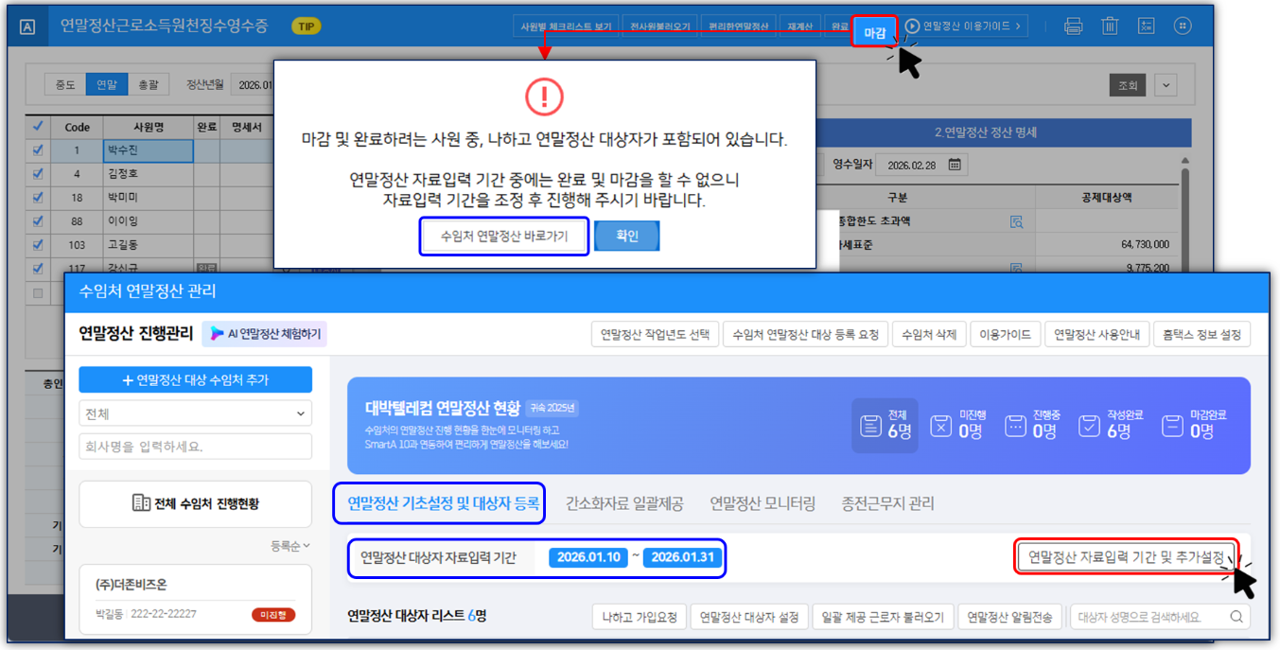Click AI 연말정산 체험하기 button
Screen dimensions: 1280x650
[267, 334]
